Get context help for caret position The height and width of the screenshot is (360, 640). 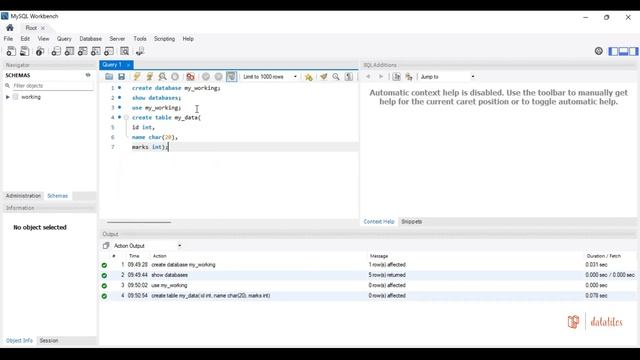(x=396, y=77)
